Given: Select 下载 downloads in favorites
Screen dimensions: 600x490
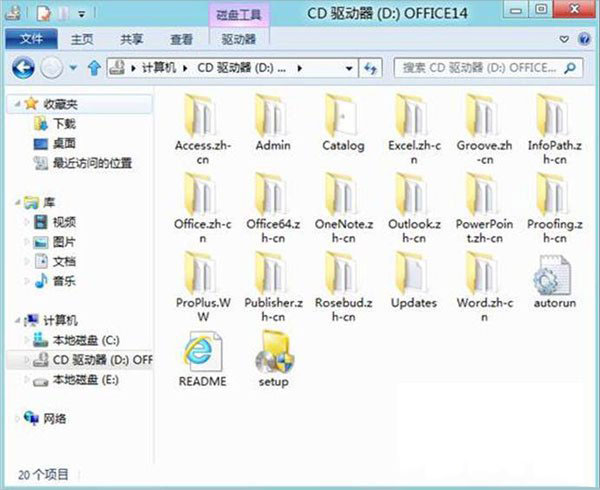Looking at the screenshot, I should [55, 123].
